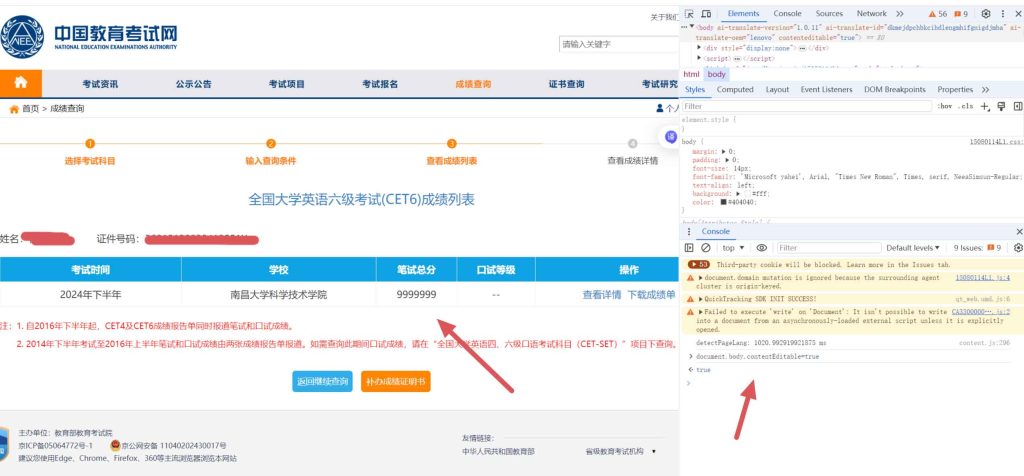Click the orange home icon in navbar
Image resolution: width=1024 pixels, height=476 pixels.
tap(21, 83)
